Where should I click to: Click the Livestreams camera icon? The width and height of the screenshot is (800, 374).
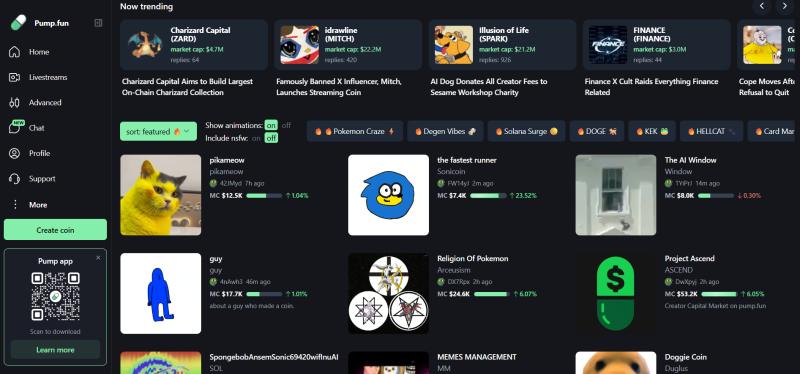[x=14, y=78]
